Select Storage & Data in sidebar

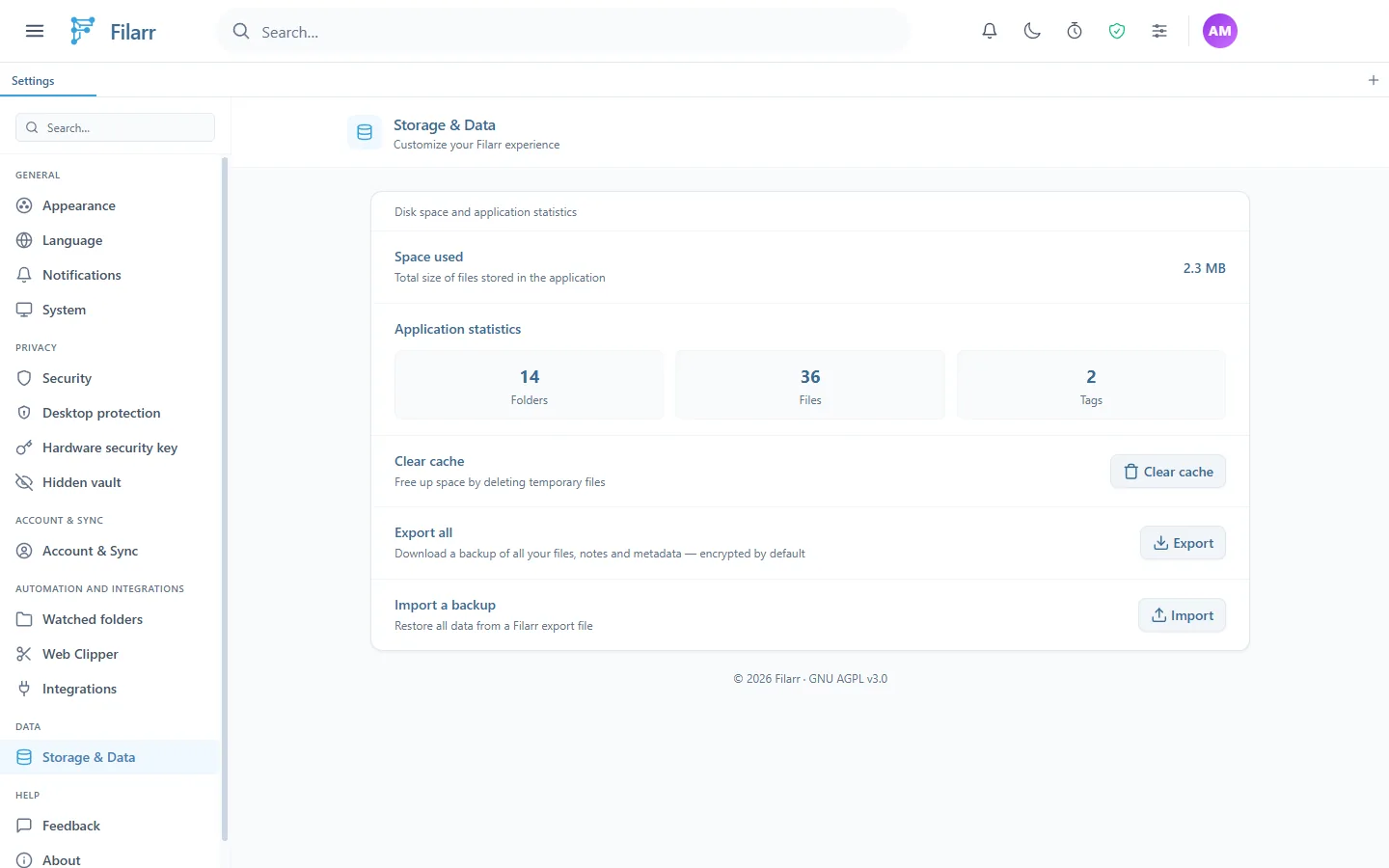click(x=110, y=757)
